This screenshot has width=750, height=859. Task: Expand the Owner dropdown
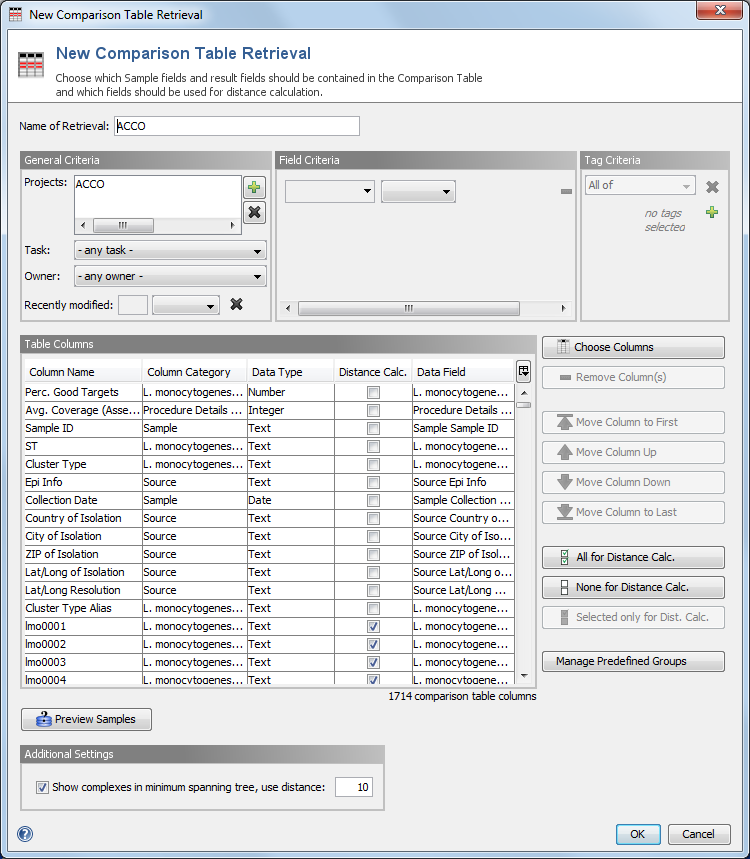pos(170,276)
